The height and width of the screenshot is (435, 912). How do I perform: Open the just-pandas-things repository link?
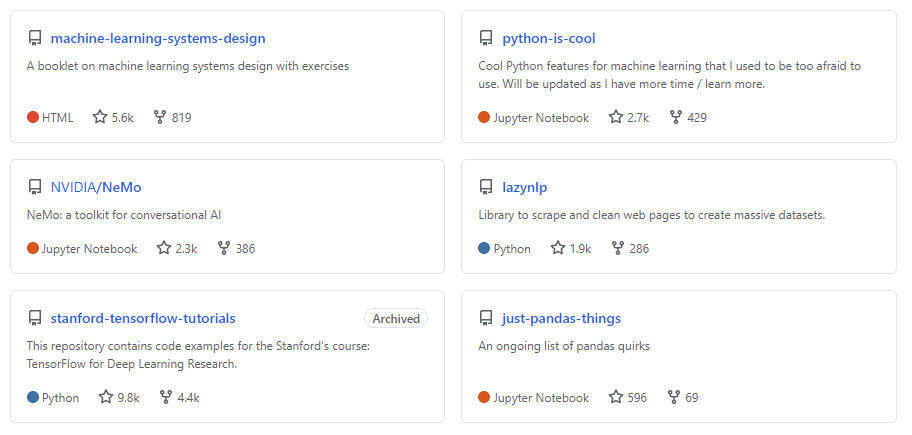click(562, 319)
